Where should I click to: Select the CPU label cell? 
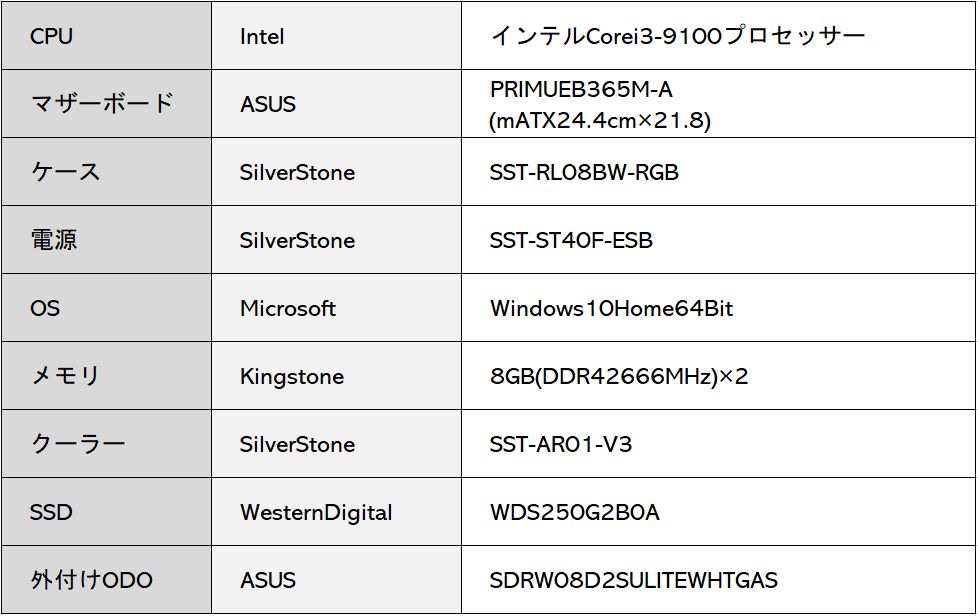coord(106,36)
